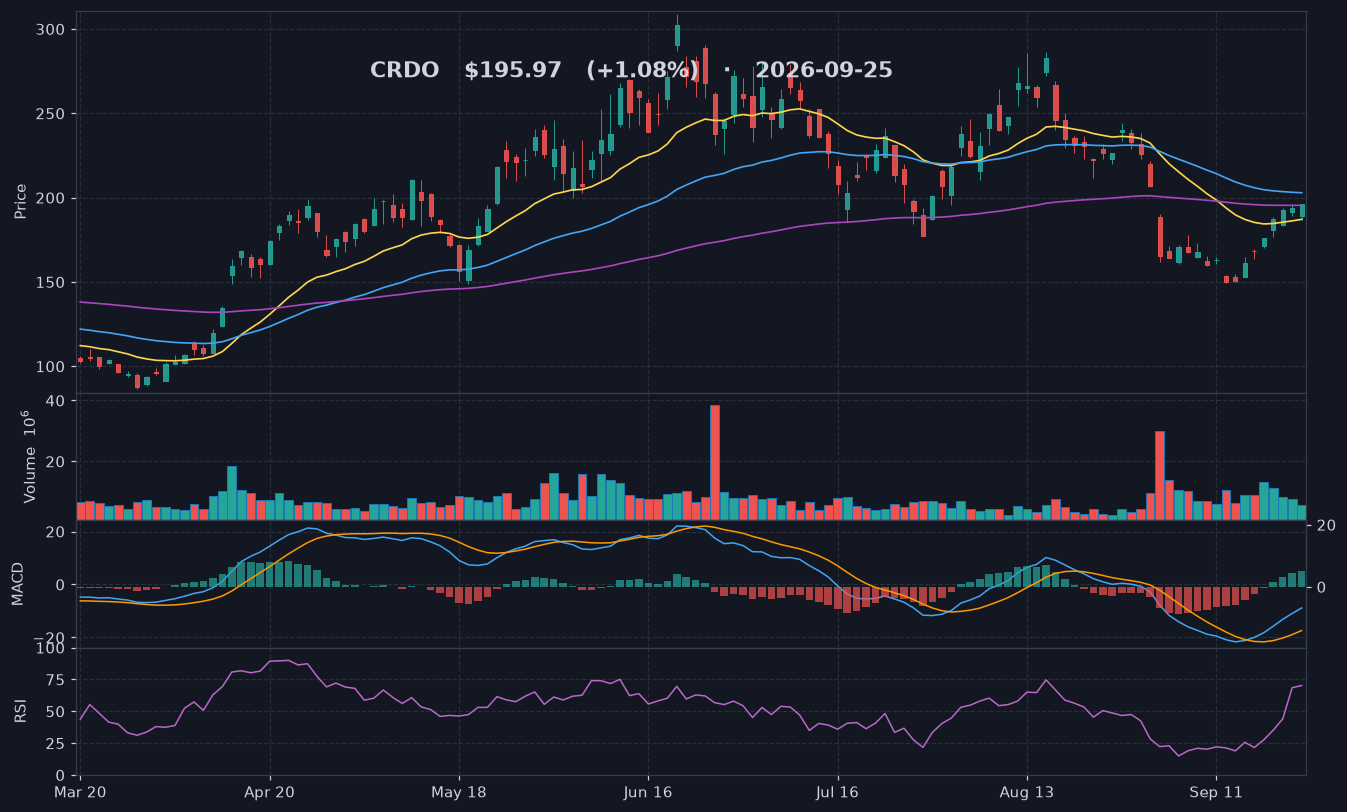Image resolution: width=1347 pixels, height=812 pixels.
Task: Click the 2026-09-25 date in title
Action: point(824,71)
